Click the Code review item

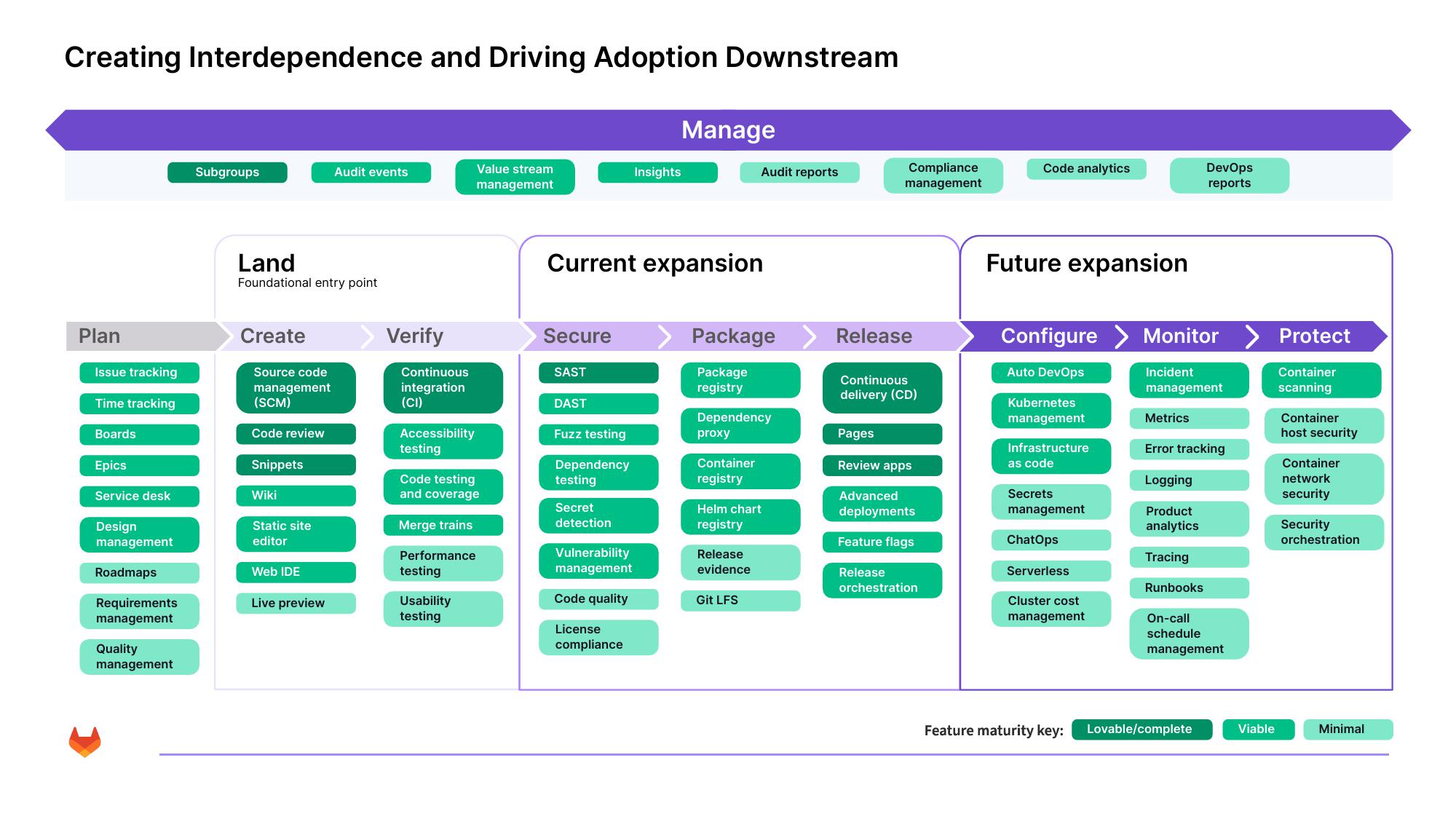tap(296, 434)
